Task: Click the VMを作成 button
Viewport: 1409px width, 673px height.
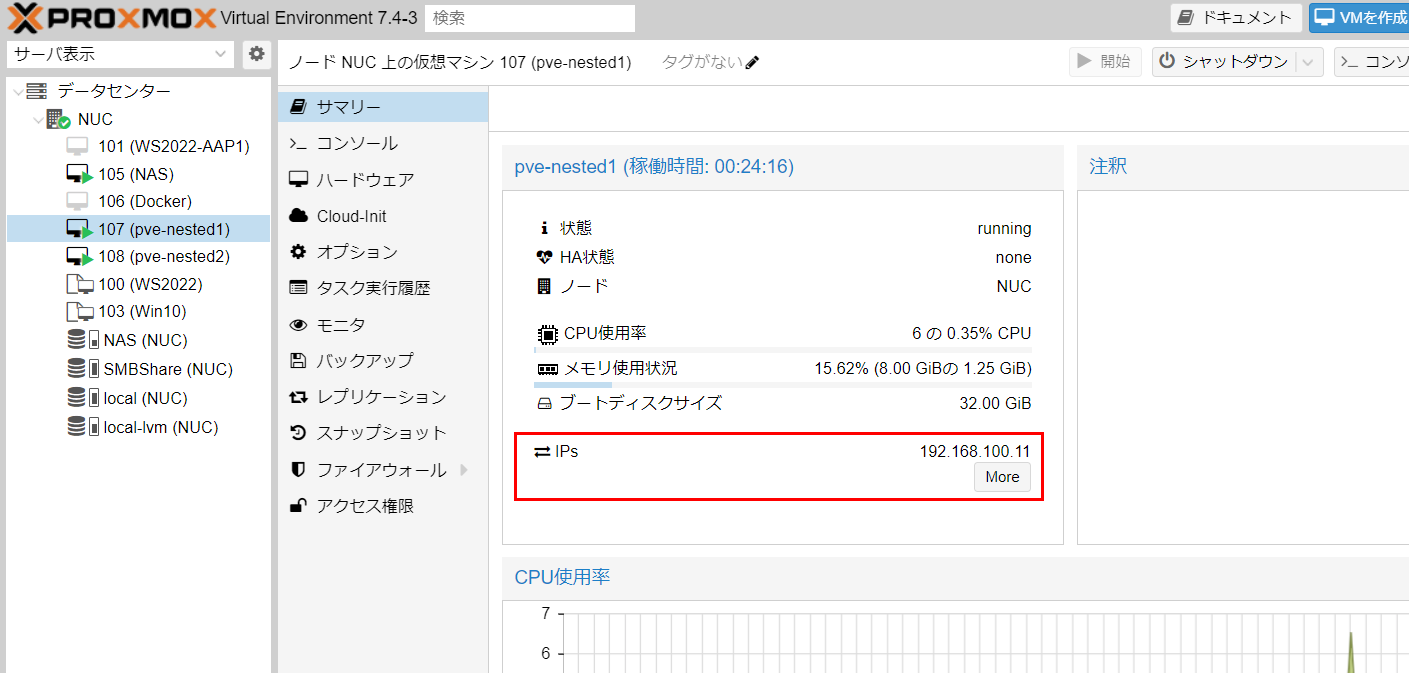Action: pyautogui.click(x=1359, y=17)
